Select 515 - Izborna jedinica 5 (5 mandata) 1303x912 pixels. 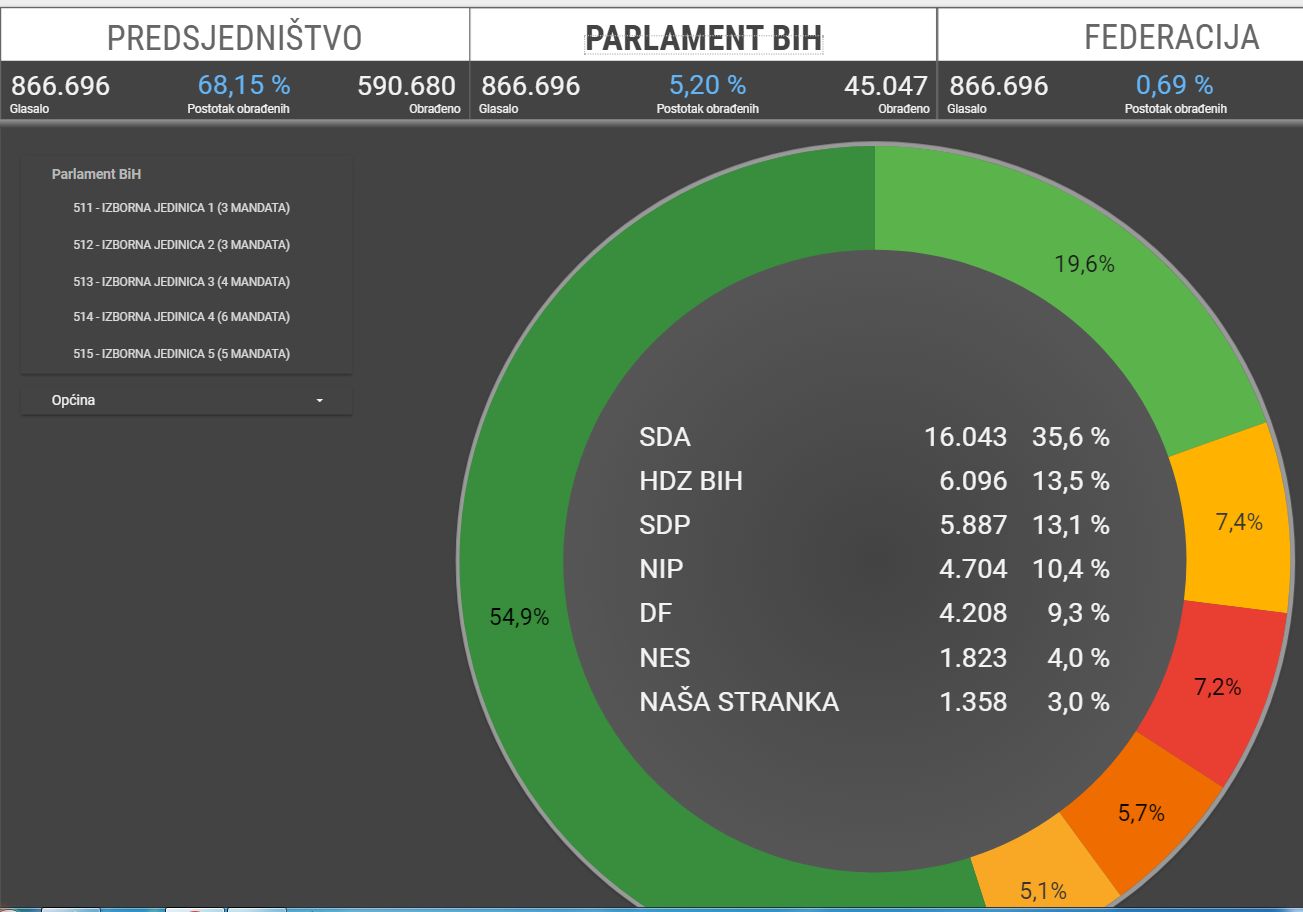(x=182, y=354)
